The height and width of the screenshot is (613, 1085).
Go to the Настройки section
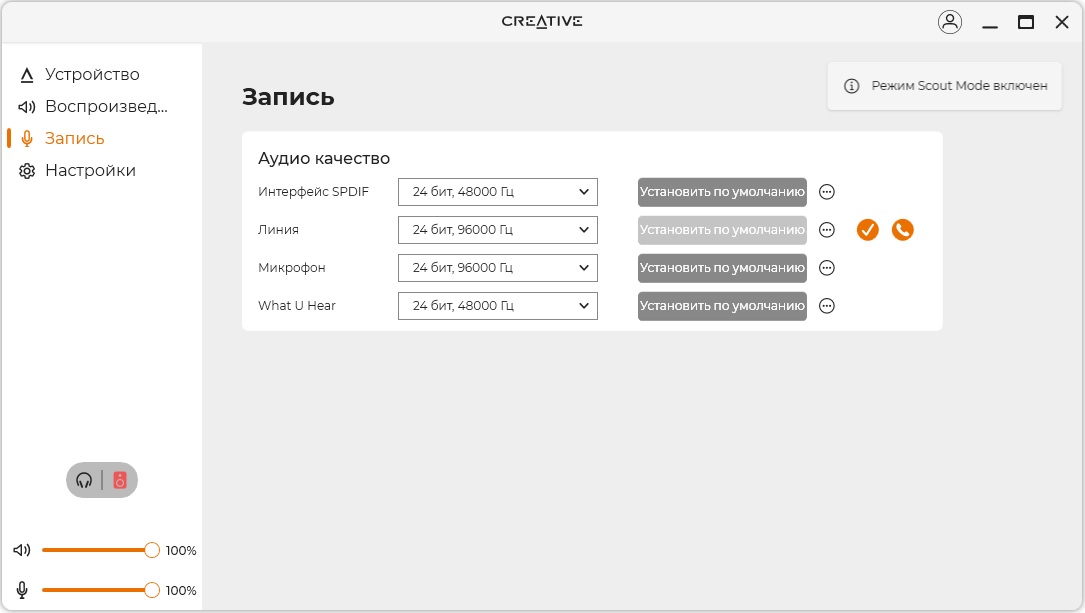pos(89,171)
